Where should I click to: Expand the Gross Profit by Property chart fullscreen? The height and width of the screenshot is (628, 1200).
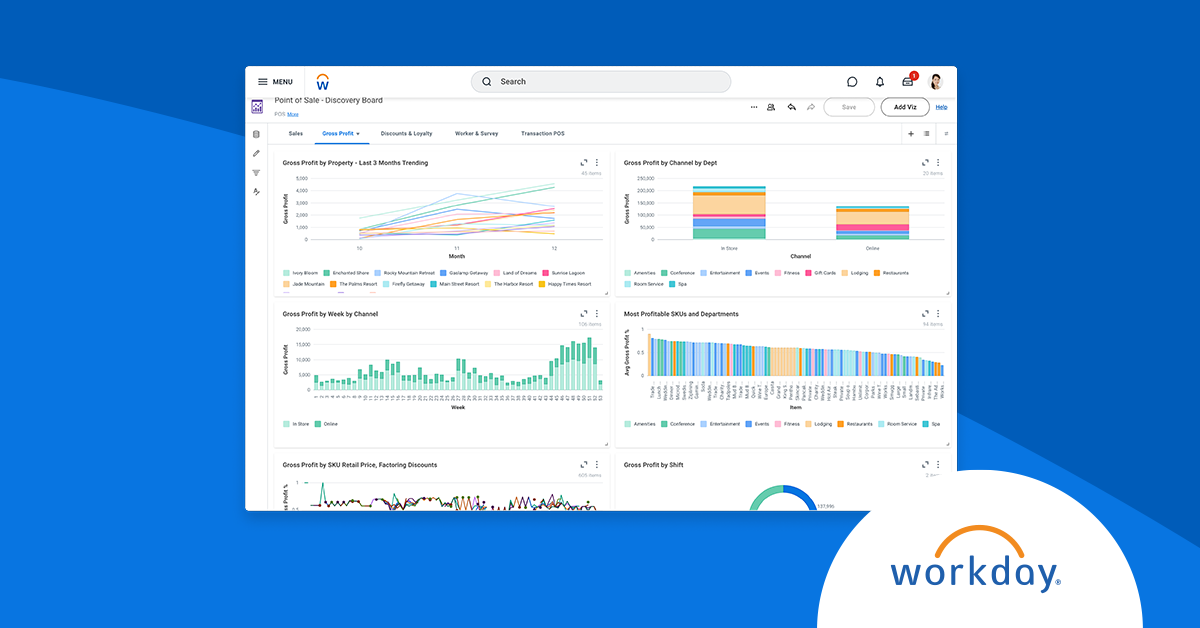583,162
